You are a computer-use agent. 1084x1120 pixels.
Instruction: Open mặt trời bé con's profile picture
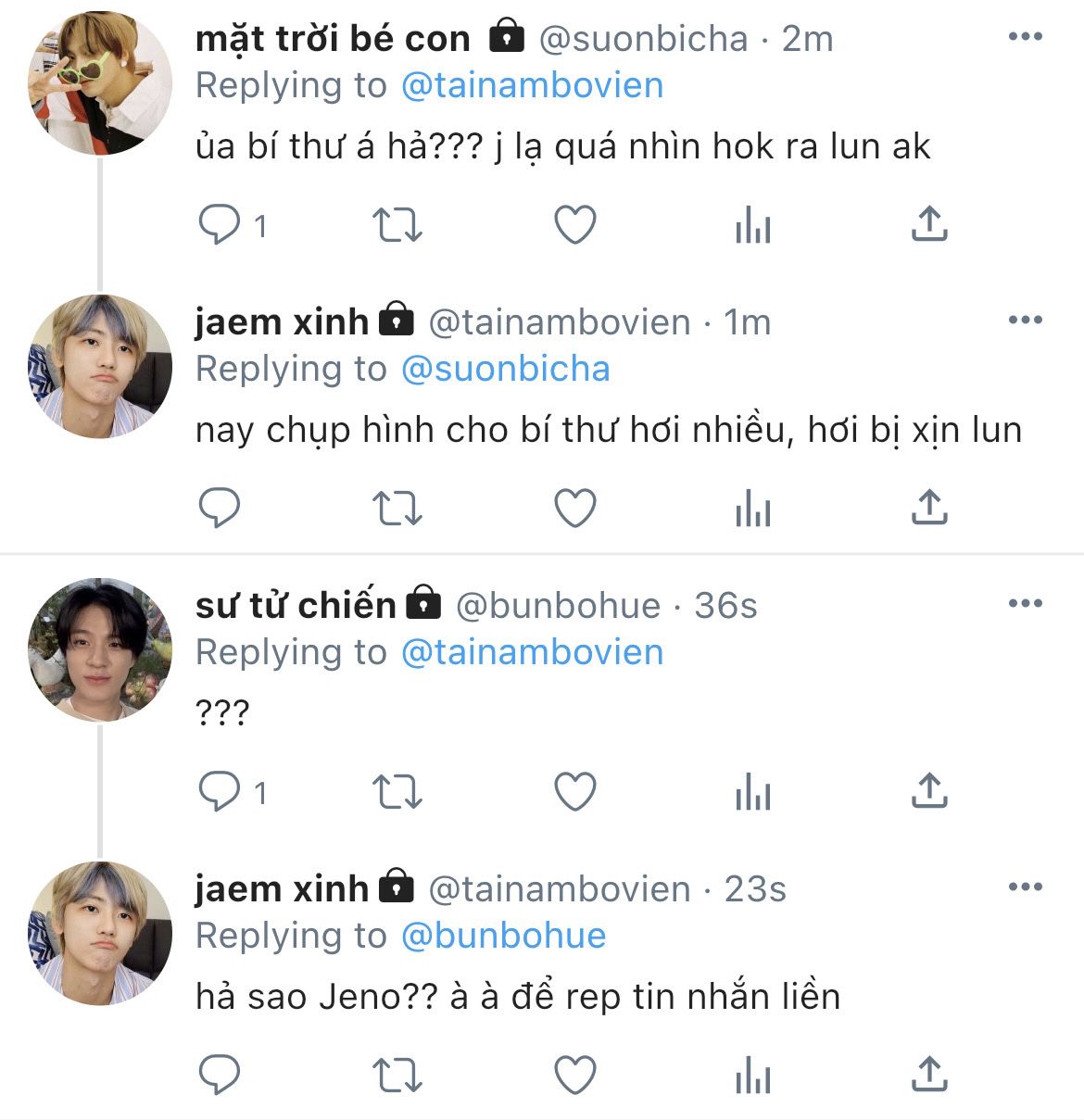coord(100,83)
